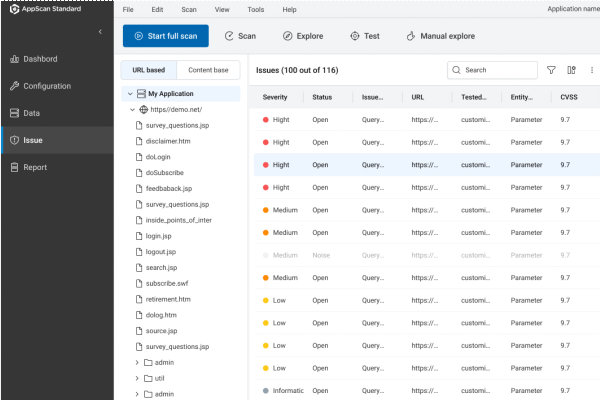Open the column settings icon

click(571, 71)
